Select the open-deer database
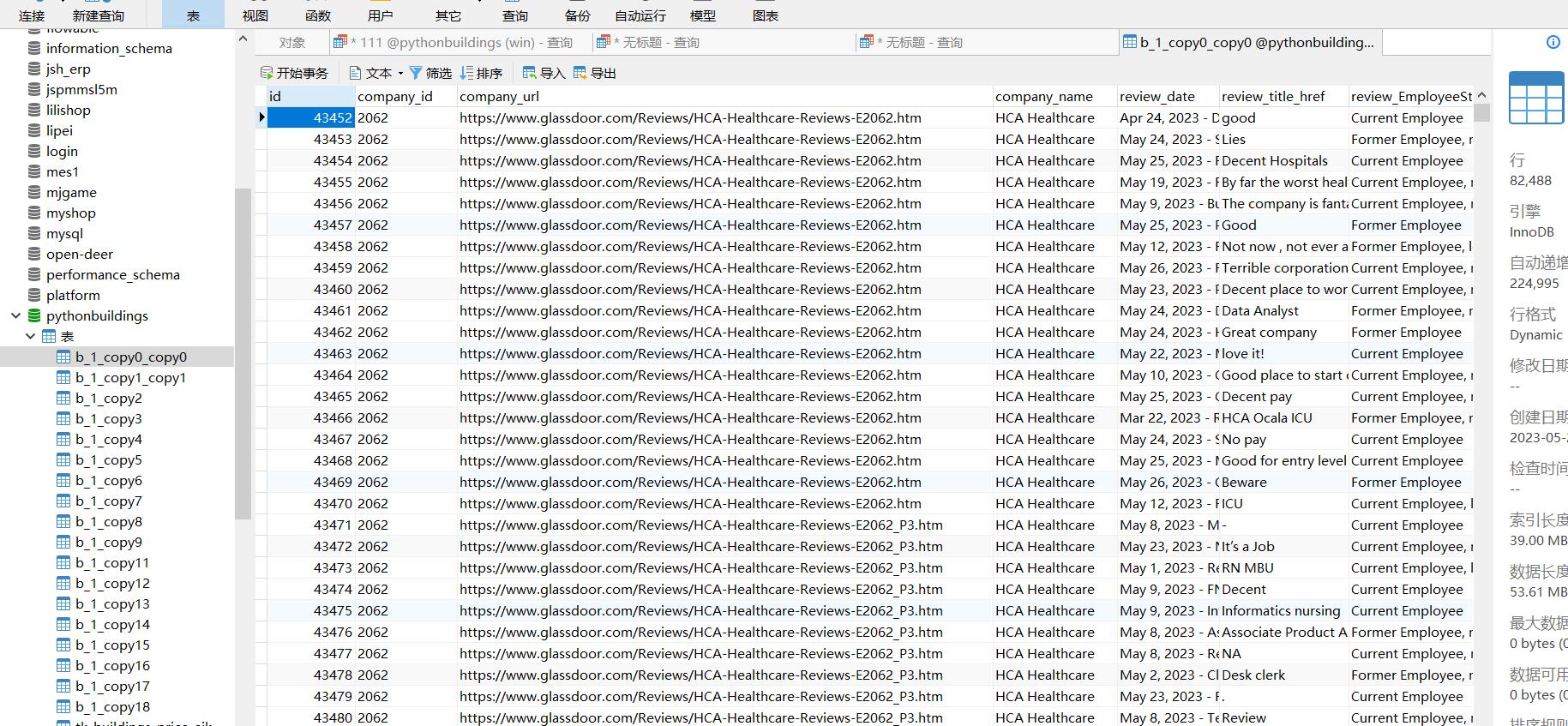Image resolution: width=1568 pixels, height=726 pixels. [x=80, y=255]
